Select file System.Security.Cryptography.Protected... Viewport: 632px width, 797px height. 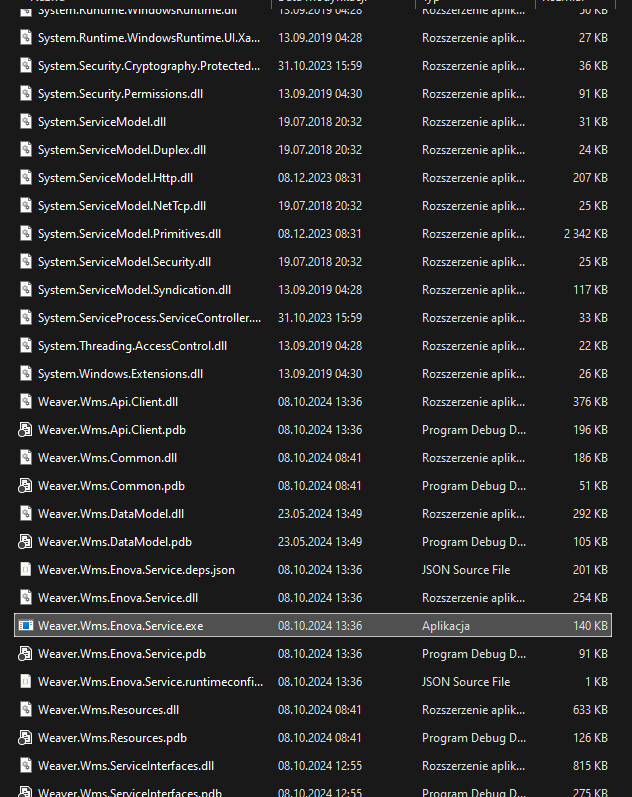point(149,66)
